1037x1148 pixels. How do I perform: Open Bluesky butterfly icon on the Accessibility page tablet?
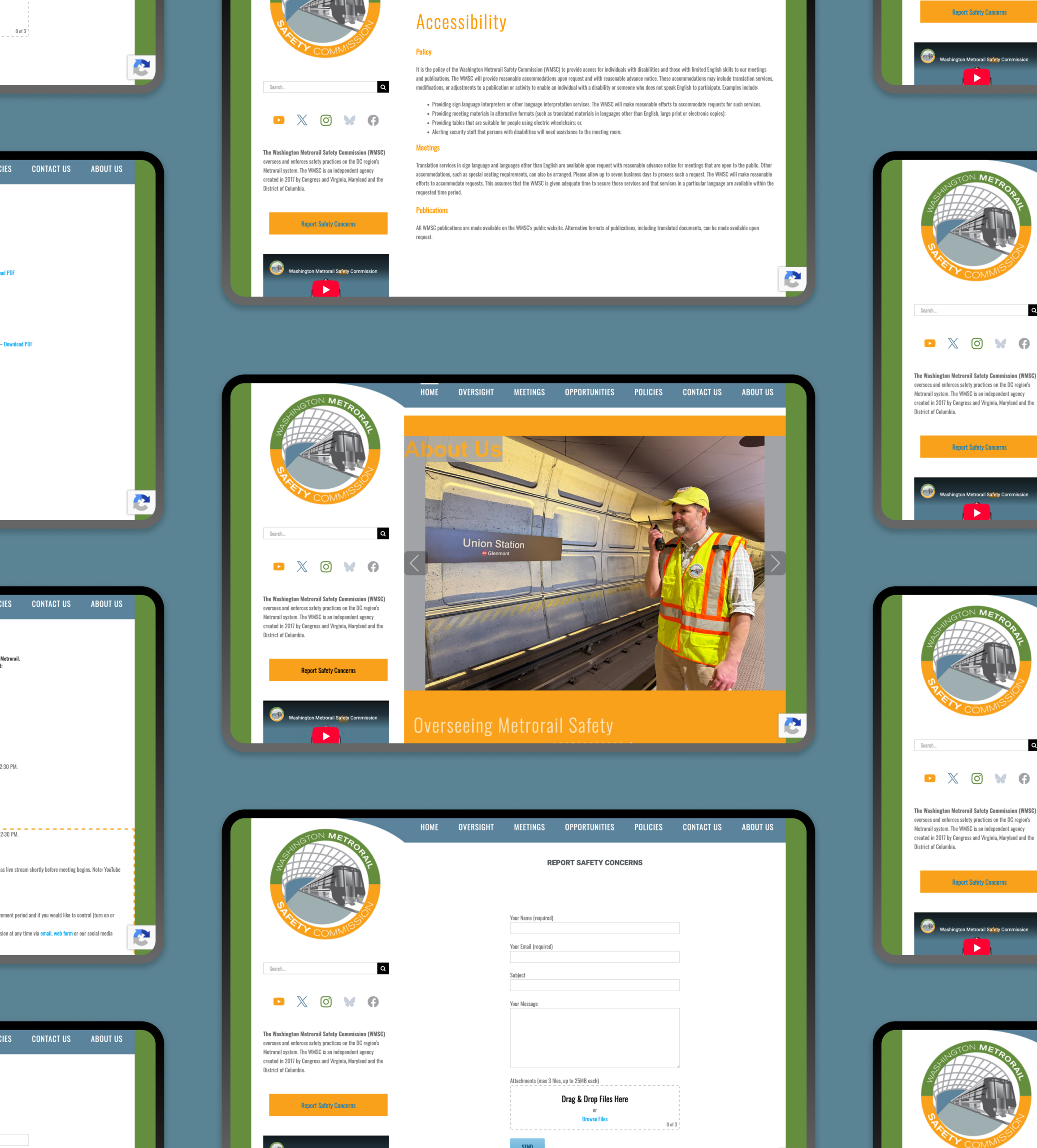350,120
